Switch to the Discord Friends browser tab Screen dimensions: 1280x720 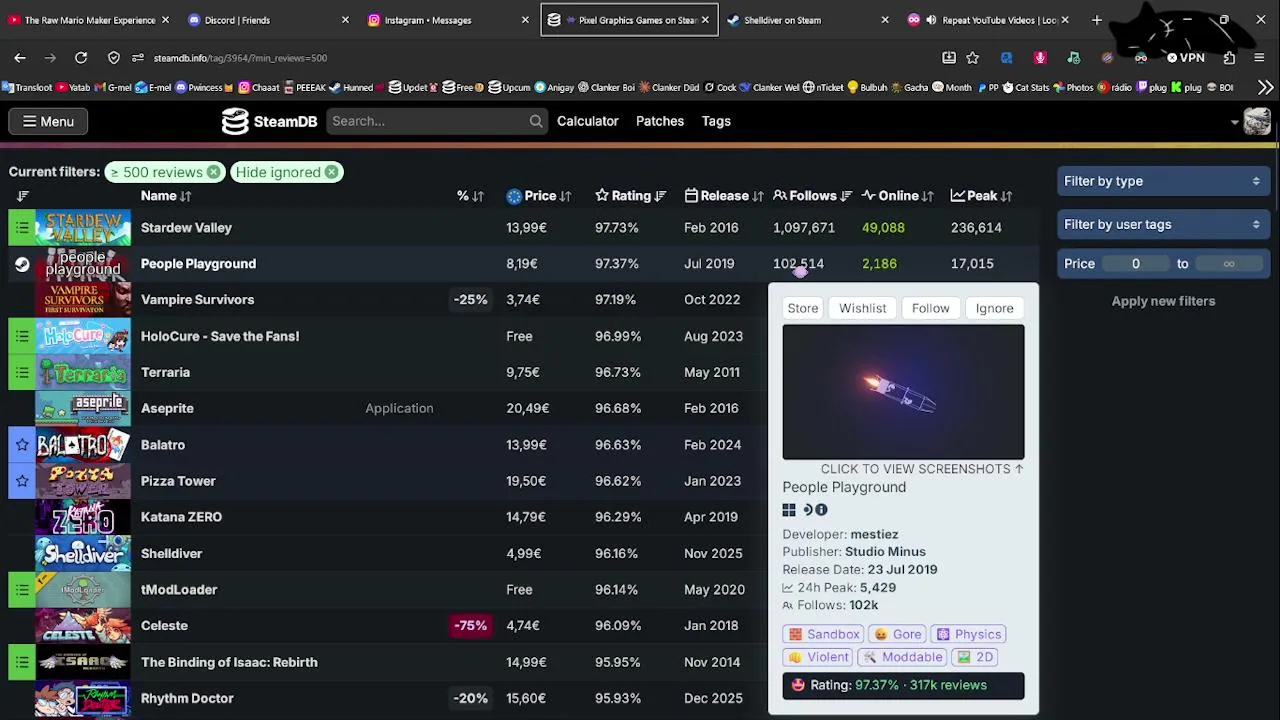tap(269, 20)
